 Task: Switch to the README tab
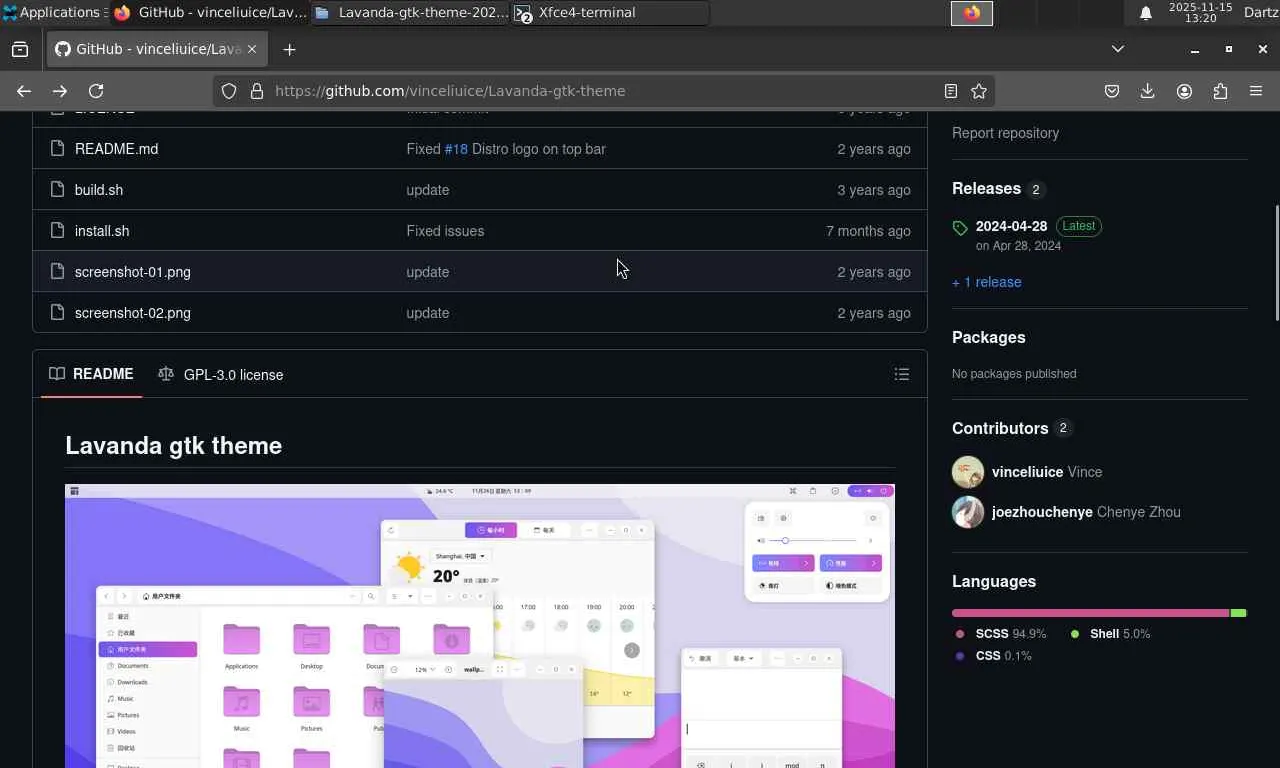(x=91, y=374)
